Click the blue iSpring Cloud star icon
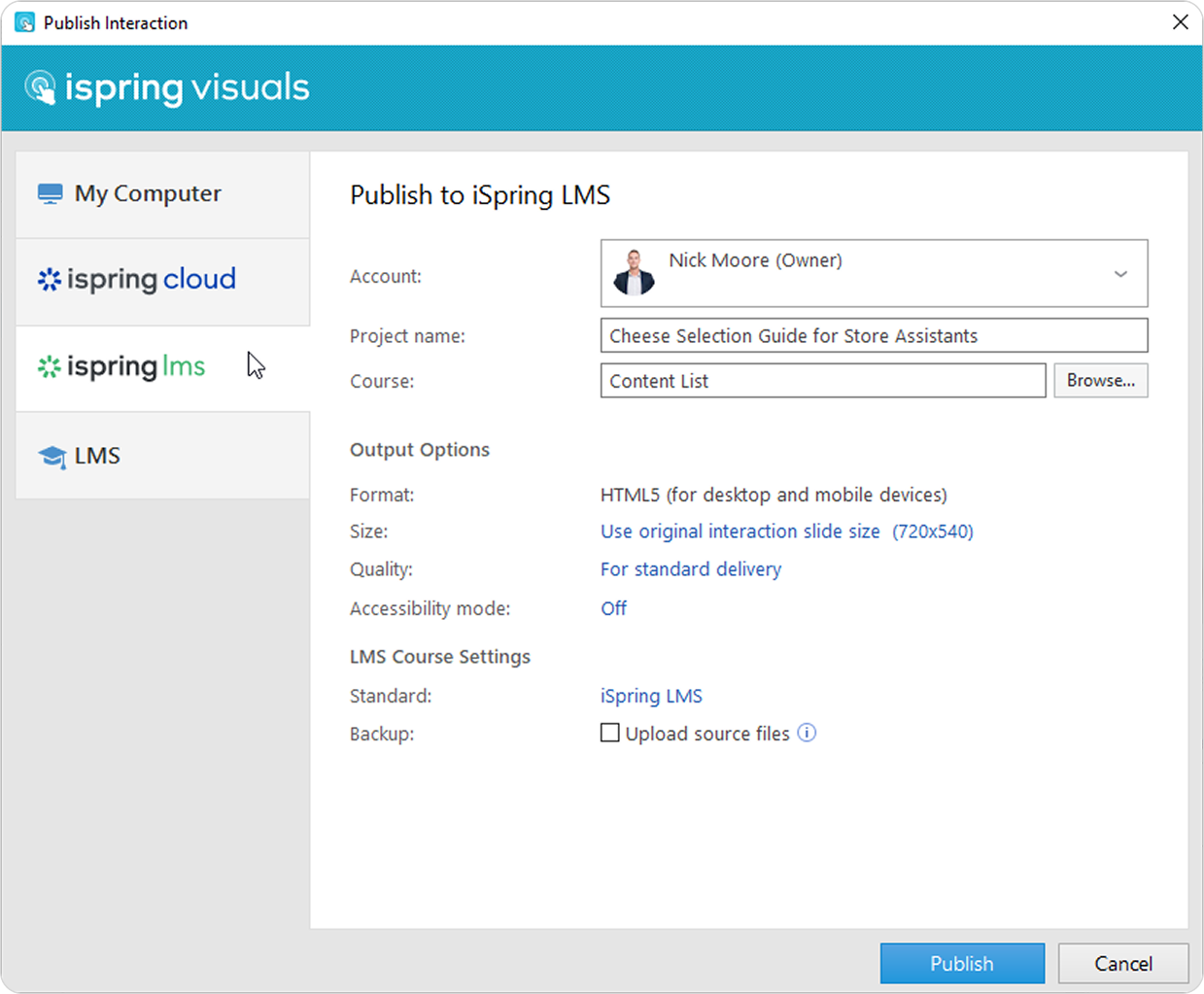1204x994 pixels. click(x=49, y=280)
